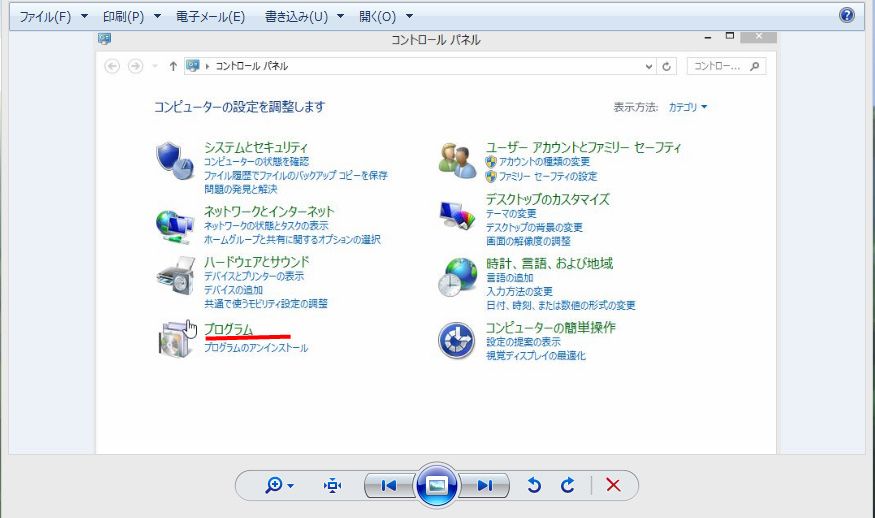Image resolution: width=875 pixels, height=518 pixels.
Task: Open システムとセキュリティ category
Action: tap(256, 147)
